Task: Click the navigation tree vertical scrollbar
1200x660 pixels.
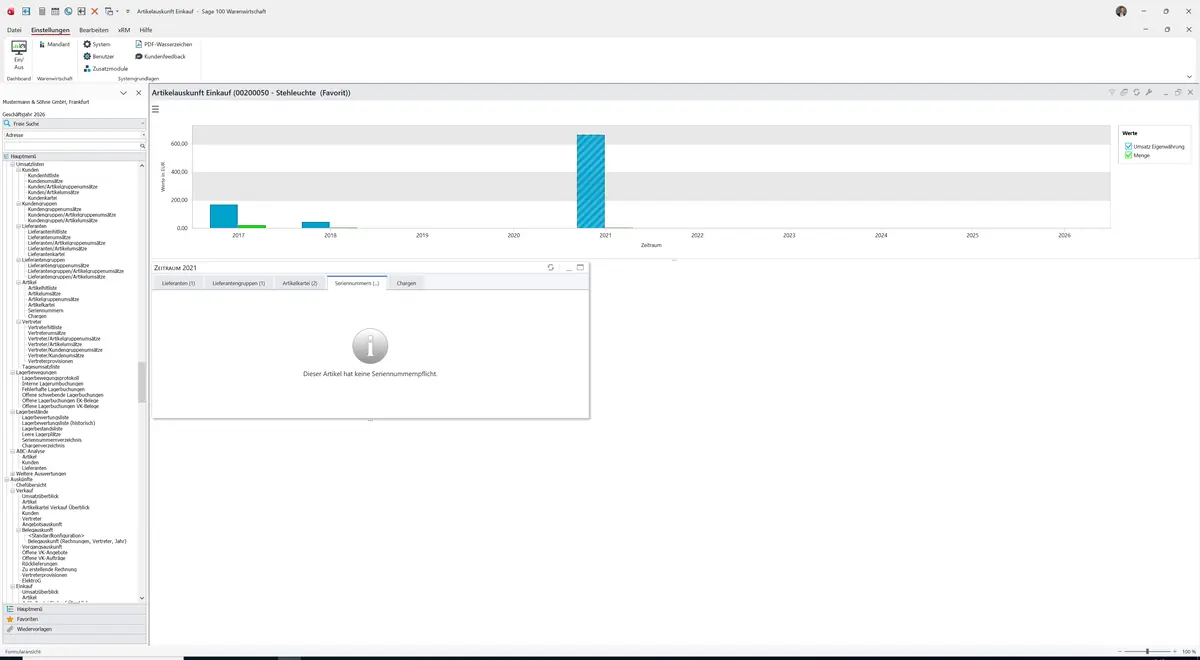Action: click(142, 382)
